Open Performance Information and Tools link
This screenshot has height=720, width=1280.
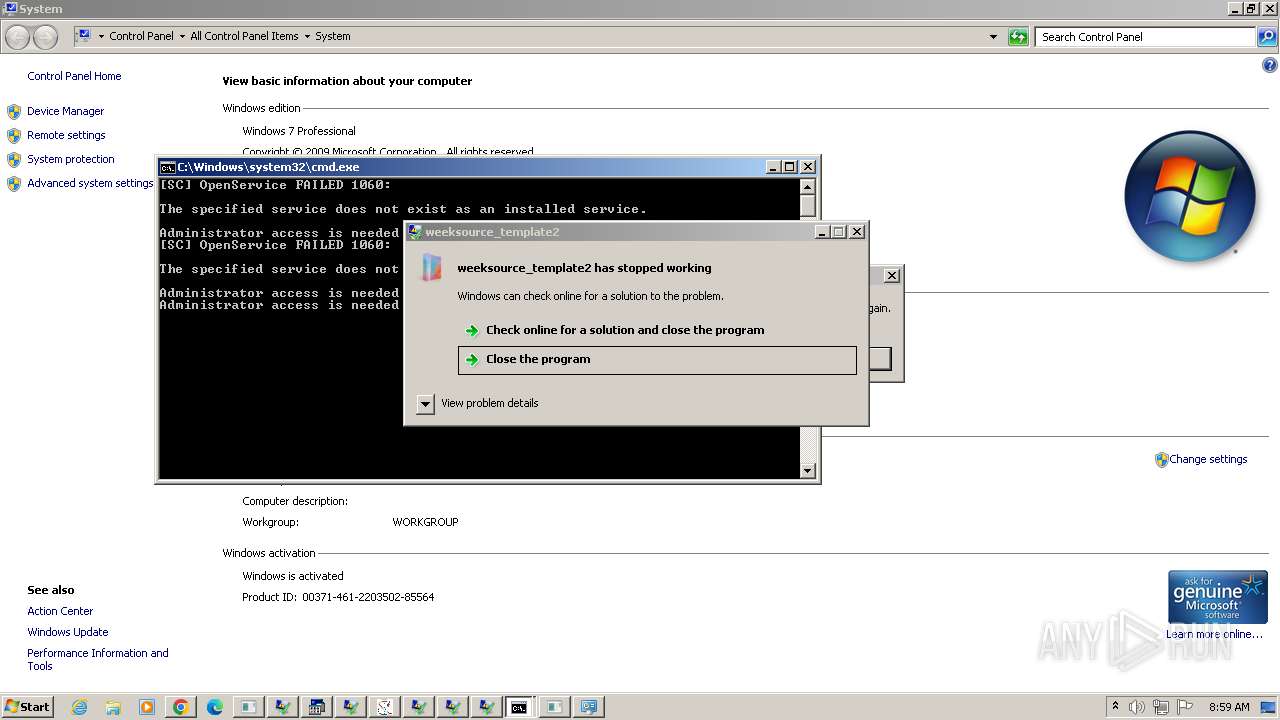click(98, 659)
